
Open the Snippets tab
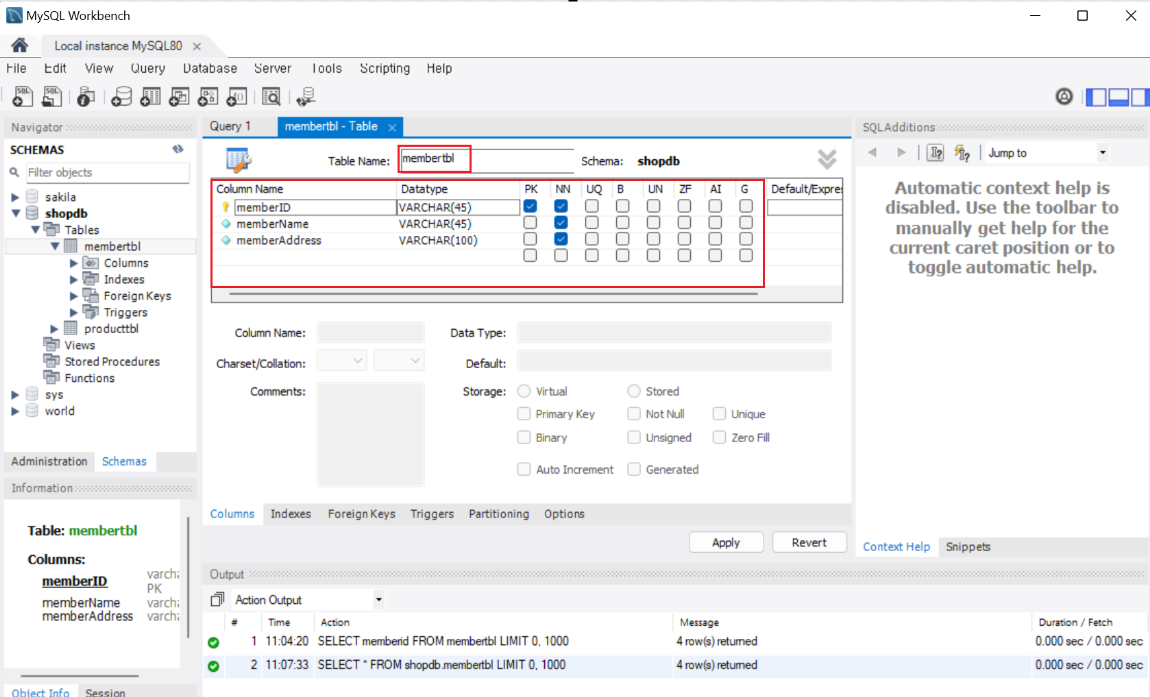pos(968,547)
